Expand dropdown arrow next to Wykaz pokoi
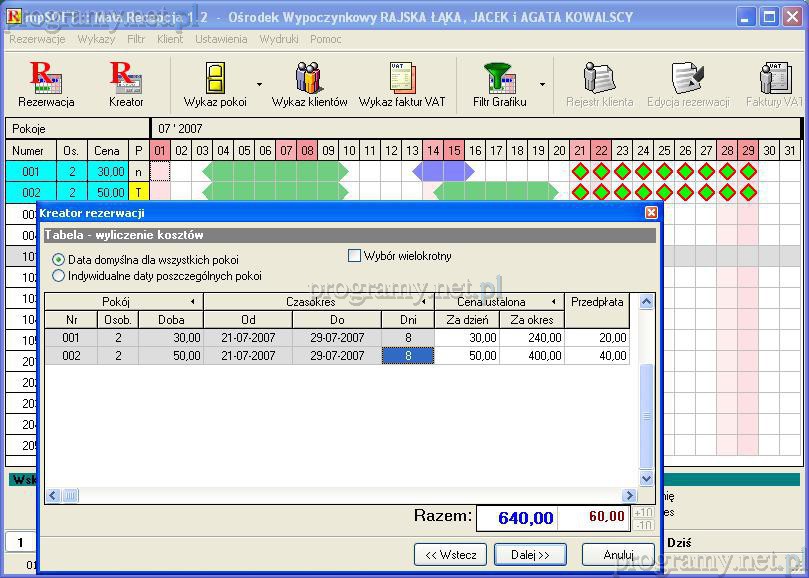The image size is (809, 578). click(x=259, y=85)
